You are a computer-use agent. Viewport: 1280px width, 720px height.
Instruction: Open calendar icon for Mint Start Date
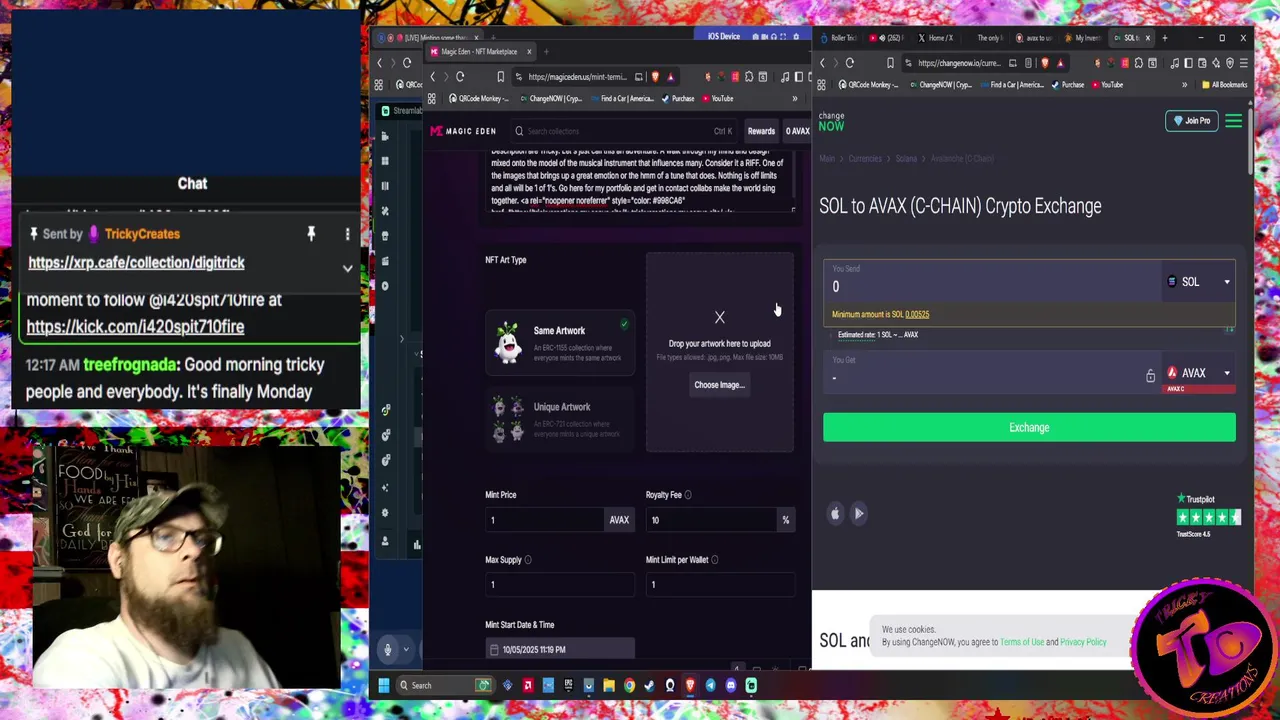coord(494,650)
